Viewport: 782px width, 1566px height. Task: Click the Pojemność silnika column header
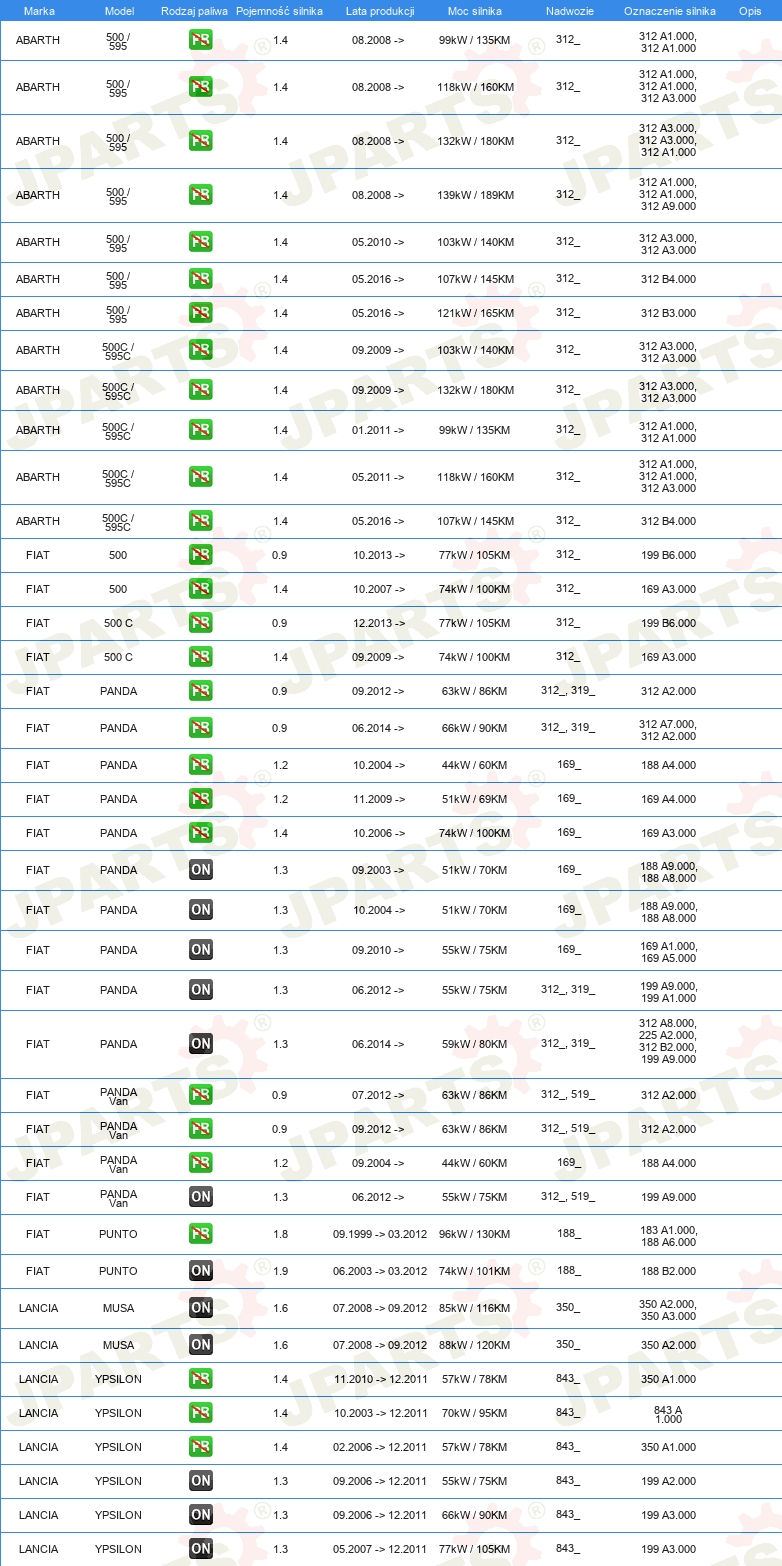tap(279, 11)
